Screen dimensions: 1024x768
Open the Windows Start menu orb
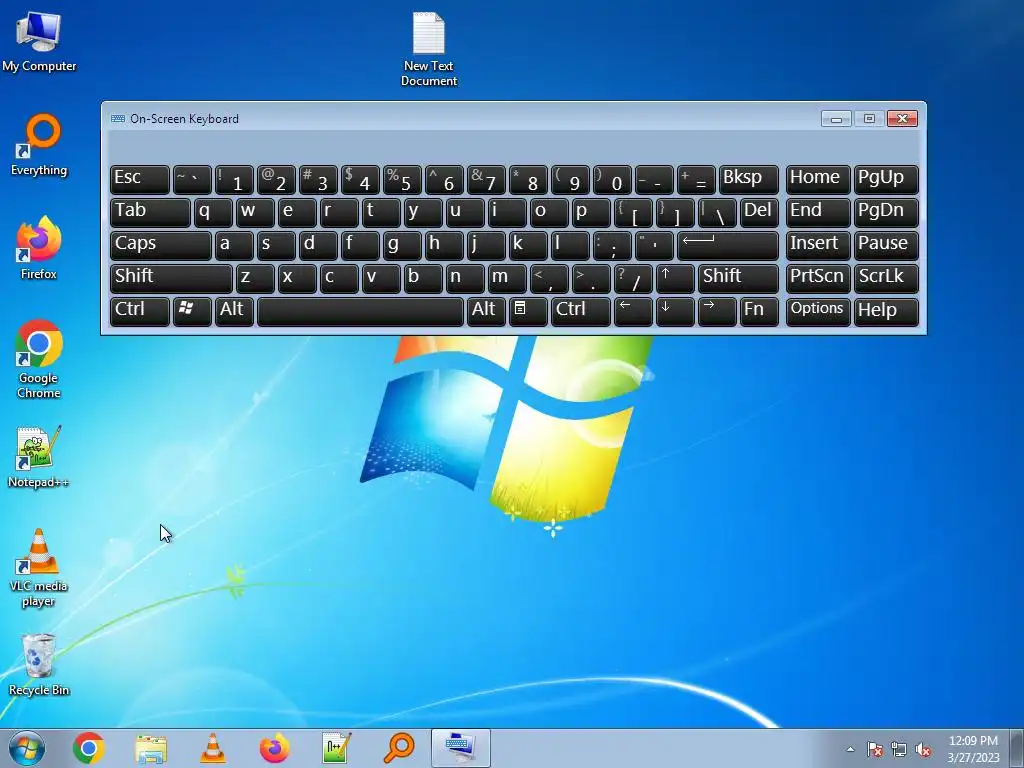click(x=27, y=748)
